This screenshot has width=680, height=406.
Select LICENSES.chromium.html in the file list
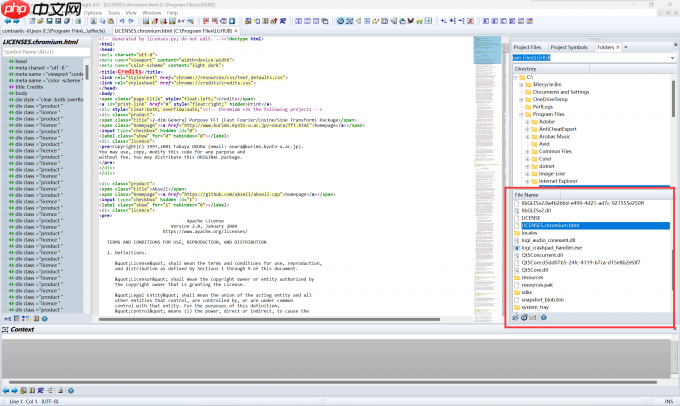coord(553,225)
